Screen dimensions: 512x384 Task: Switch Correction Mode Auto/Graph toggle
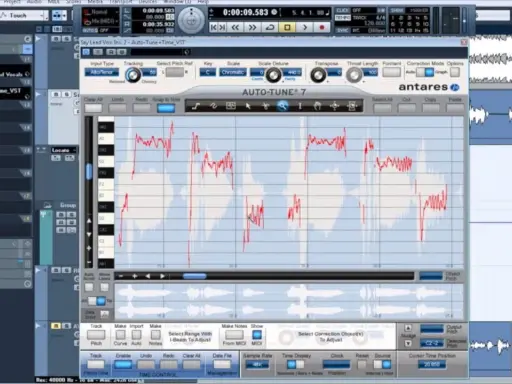425,72
